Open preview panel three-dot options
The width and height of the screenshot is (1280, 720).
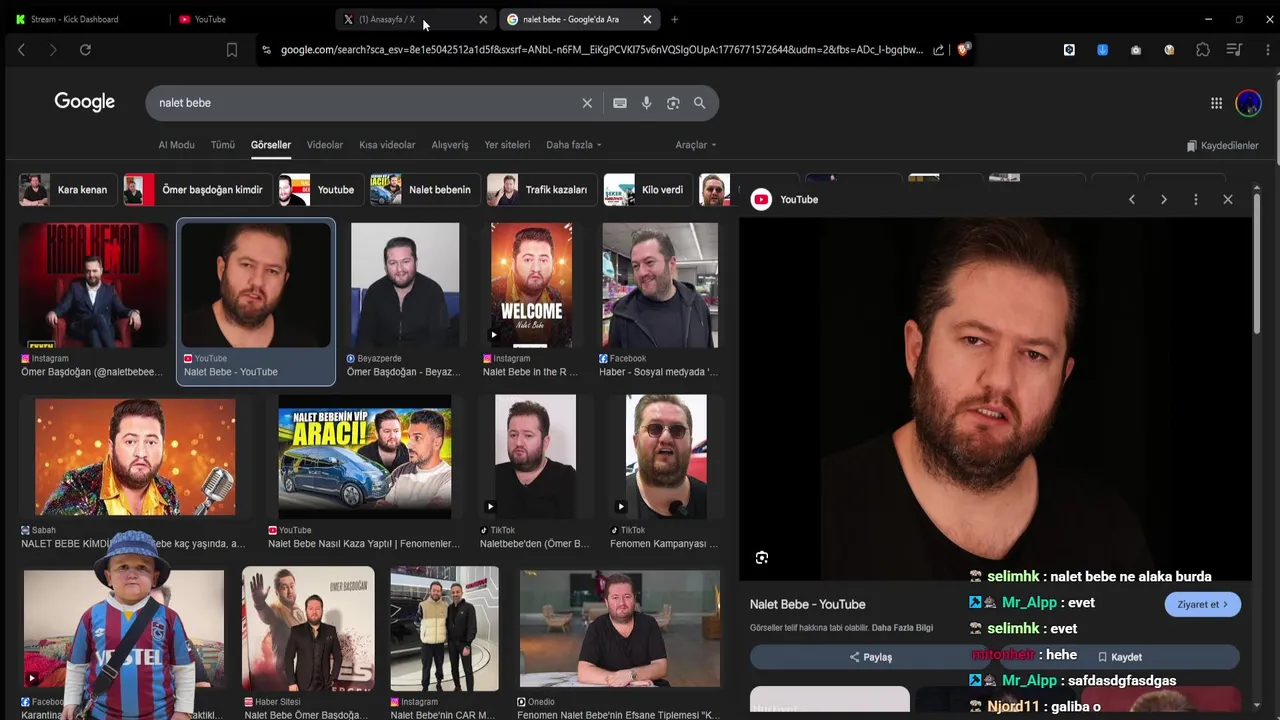click(x=1196, y=200)
